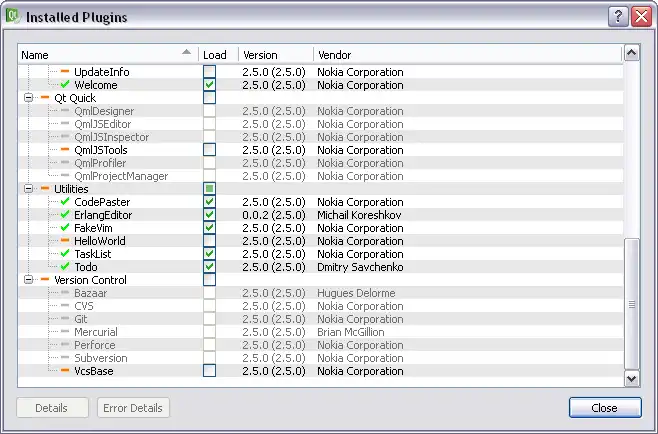The image size is (658, 434).
Task: Click the orange status icon beside Utilities
Action: pyautogui.click(x=45, y=188)
